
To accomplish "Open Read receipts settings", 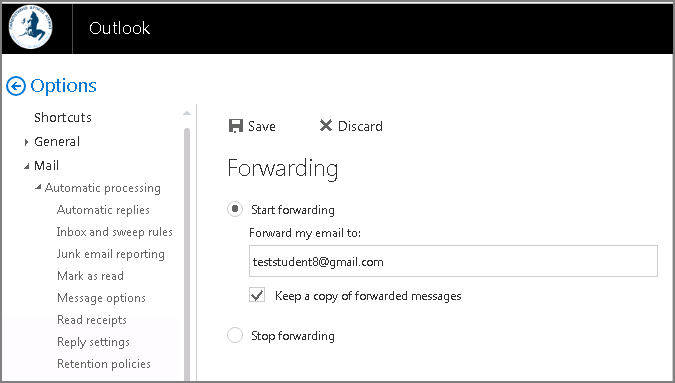I will click(x=92, y=320).
